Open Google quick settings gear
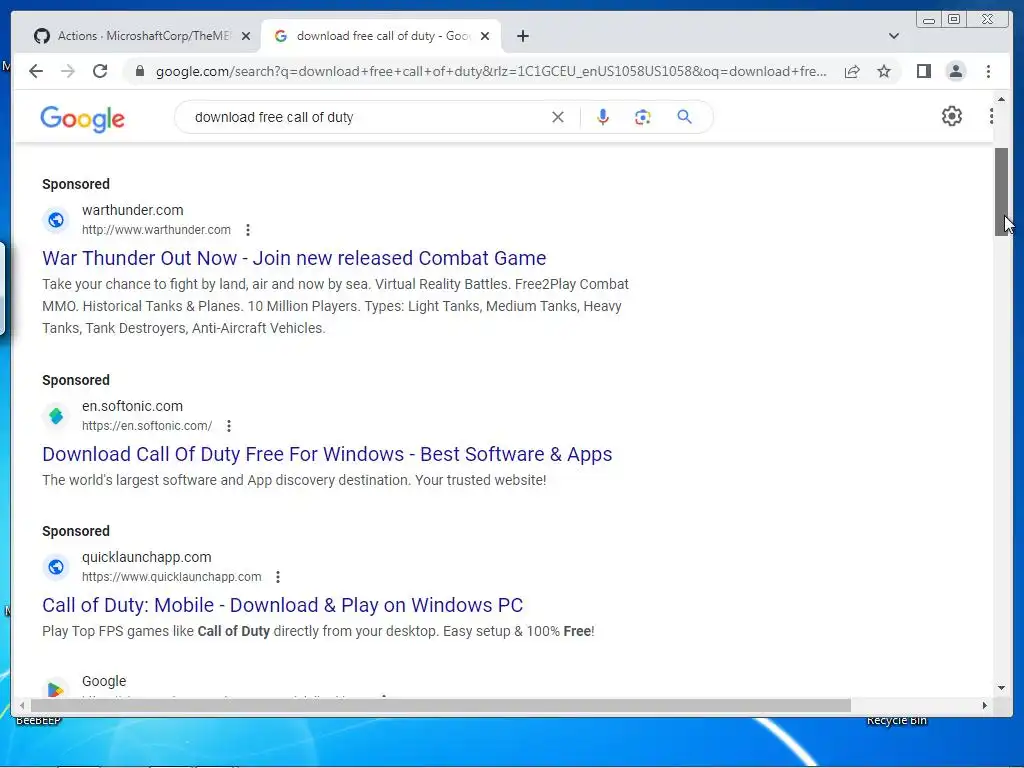Image resolution: width=1024 pixels, height=768 pixels. pyautogui.click(x=952, y=116)
